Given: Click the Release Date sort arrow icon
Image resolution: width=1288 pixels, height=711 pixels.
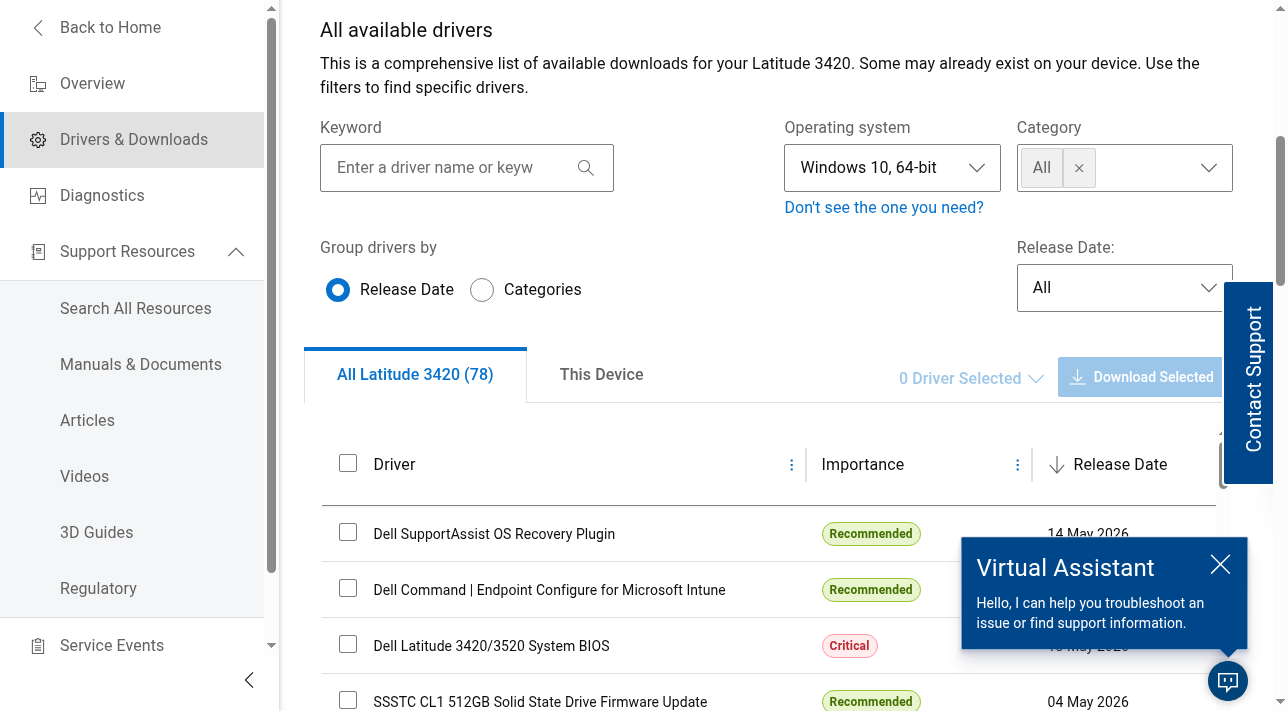Looking at the screenshot, I should point(1056,465).
